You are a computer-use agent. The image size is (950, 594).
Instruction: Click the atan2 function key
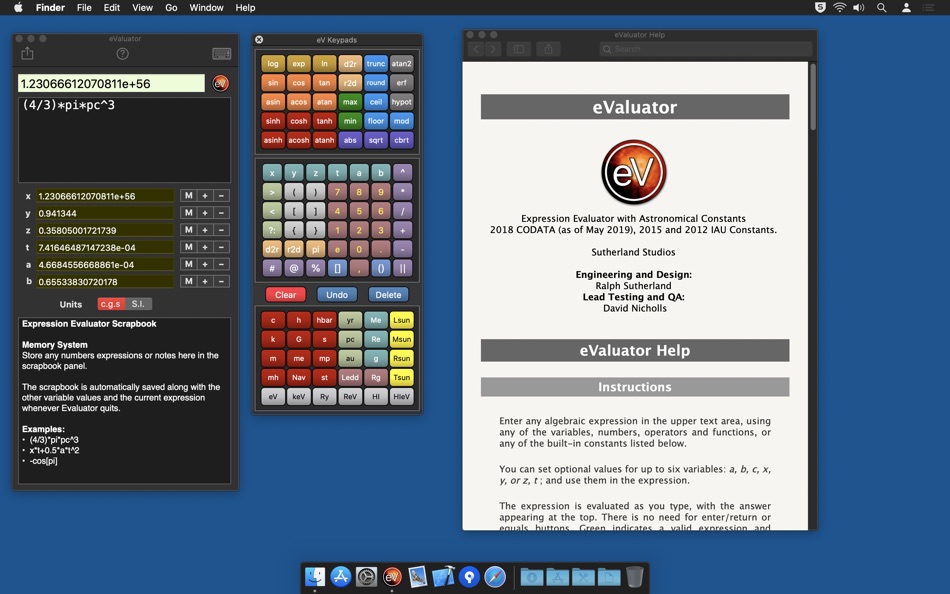(401, 64)
